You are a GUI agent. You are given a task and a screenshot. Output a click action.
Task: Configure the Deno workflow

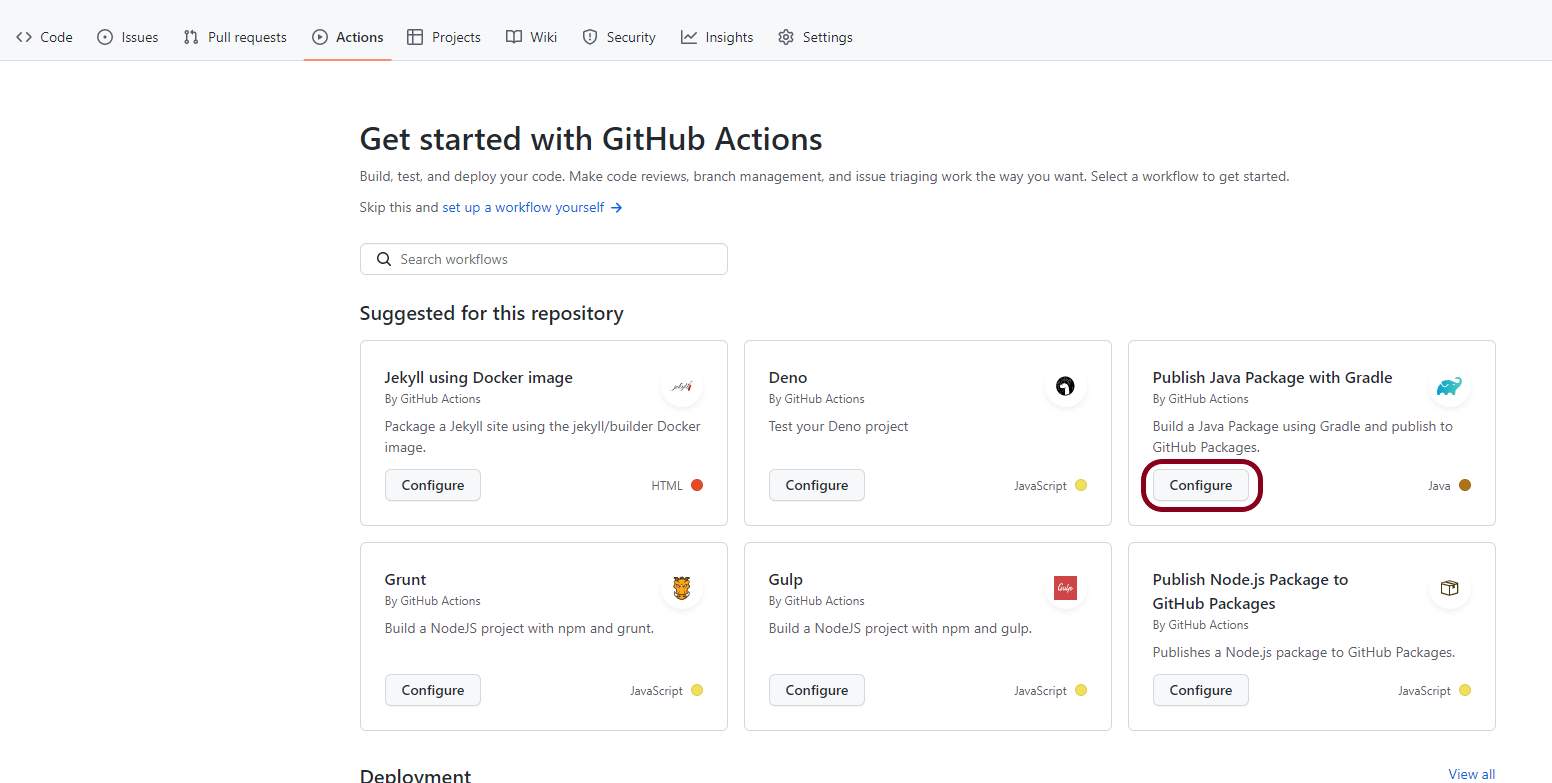(817, 485)
